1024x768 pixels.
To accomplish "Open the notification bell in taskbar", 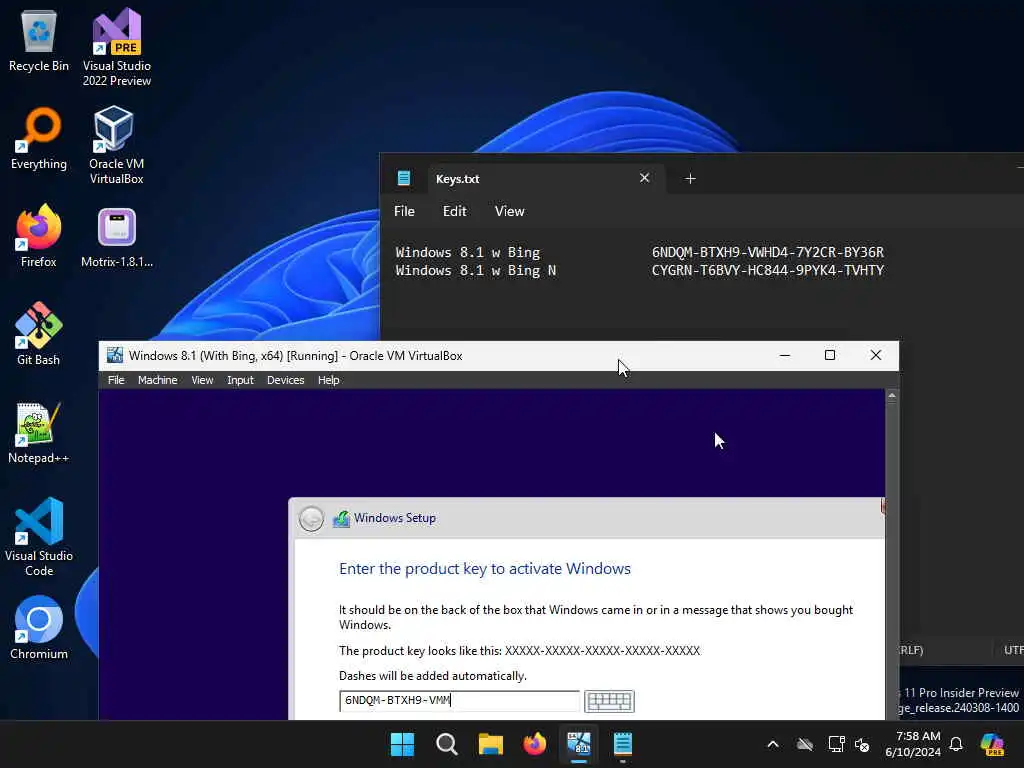I will pos(956,744).
